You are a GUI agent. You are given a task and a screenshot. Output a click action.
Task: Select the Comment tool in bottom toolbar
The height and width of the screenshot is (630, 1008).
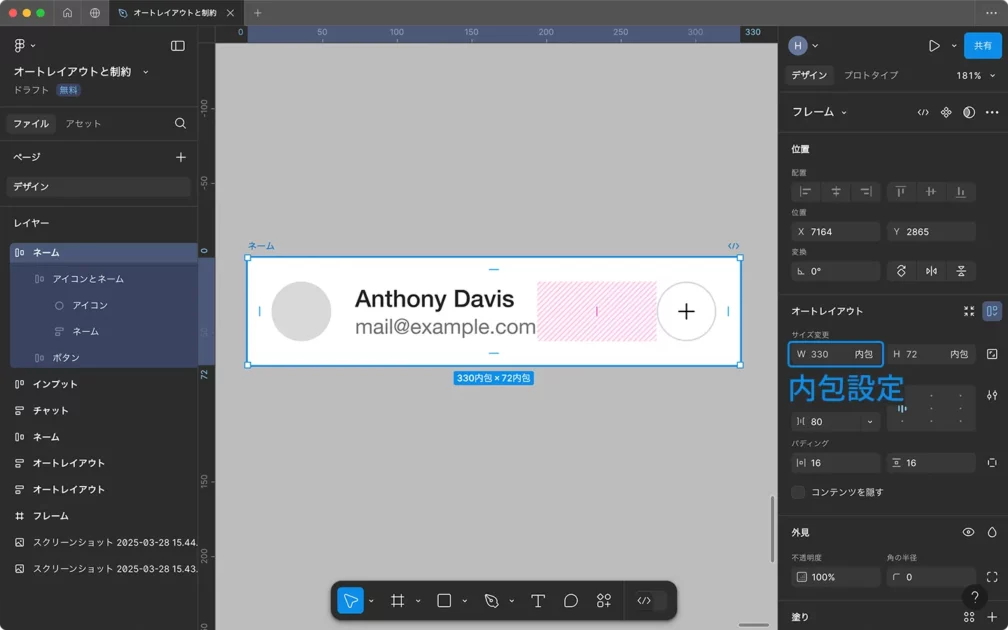click(571, 601)
